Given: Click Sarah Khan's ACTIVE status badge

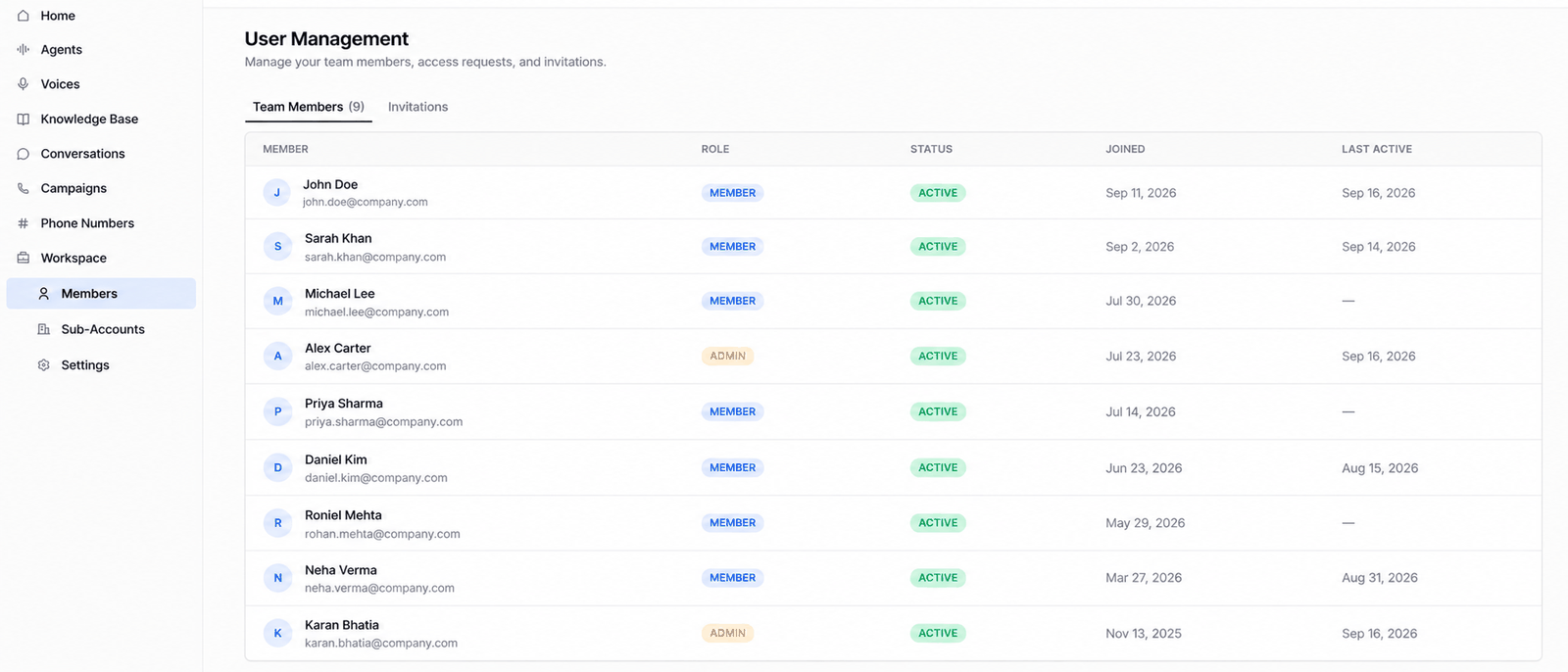Looking at the screenshot, I should 938,246.
